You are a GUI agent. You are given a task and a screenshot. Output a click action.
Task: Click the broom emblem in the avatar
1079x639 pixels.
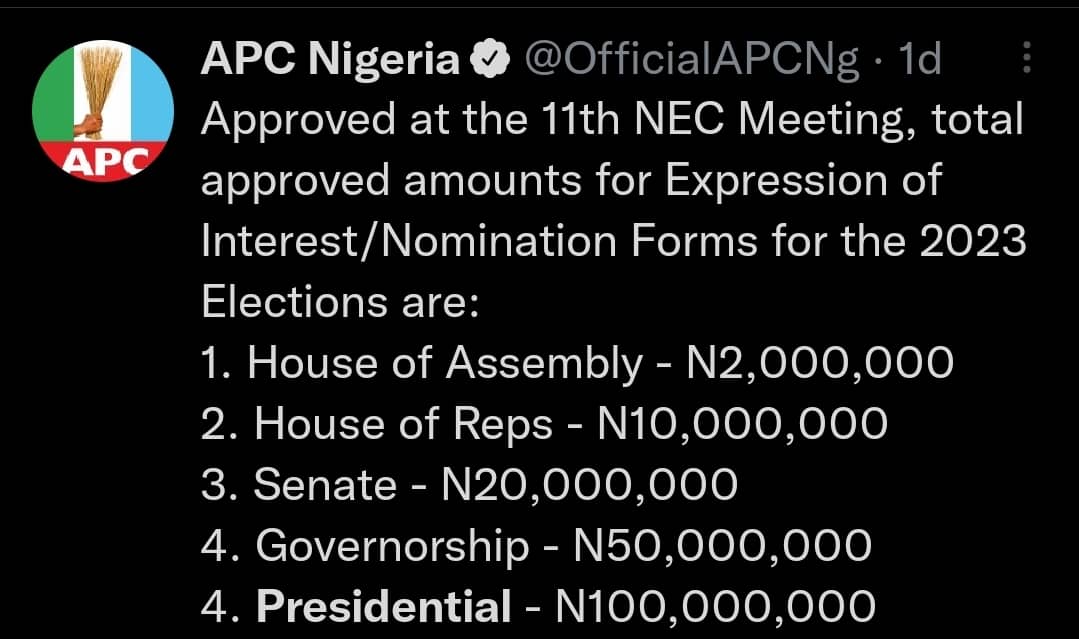coord(102,92)
